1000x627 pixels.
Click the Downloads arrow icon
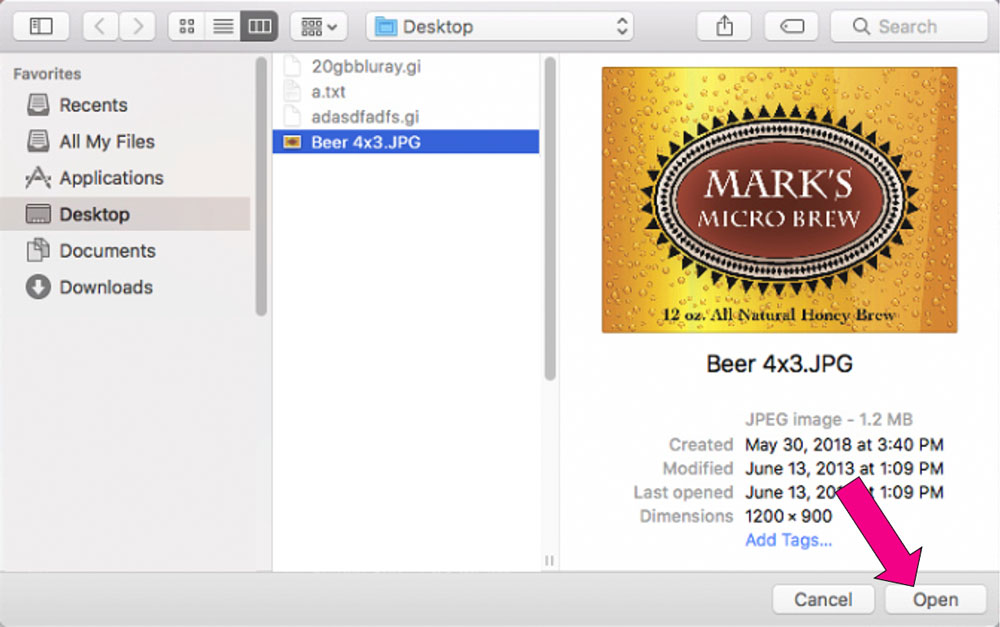click(x=38, y=287)
